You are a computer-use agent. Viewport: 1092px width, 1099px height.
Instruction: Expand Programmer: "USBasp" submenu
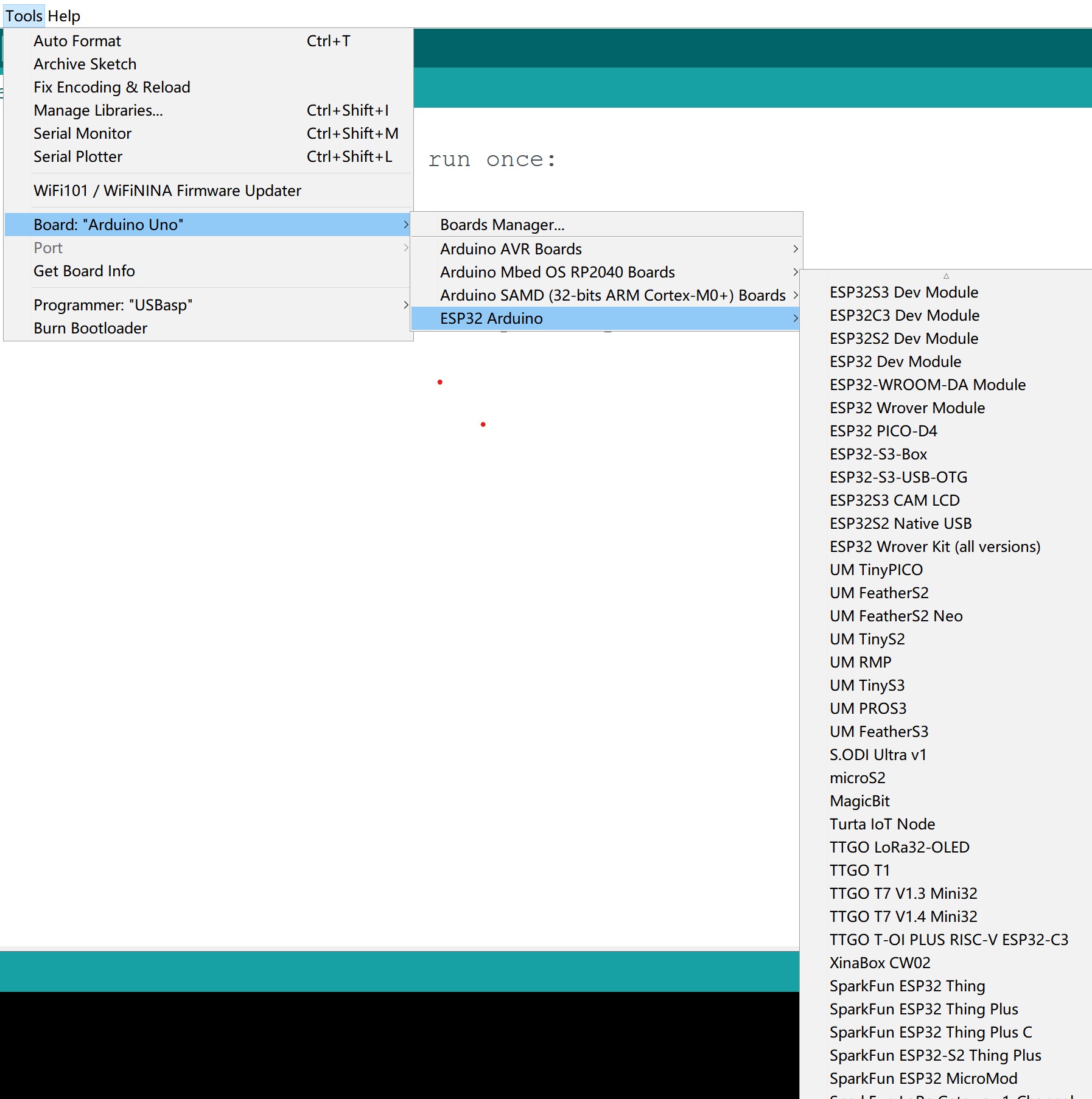[x=209, y=305]
